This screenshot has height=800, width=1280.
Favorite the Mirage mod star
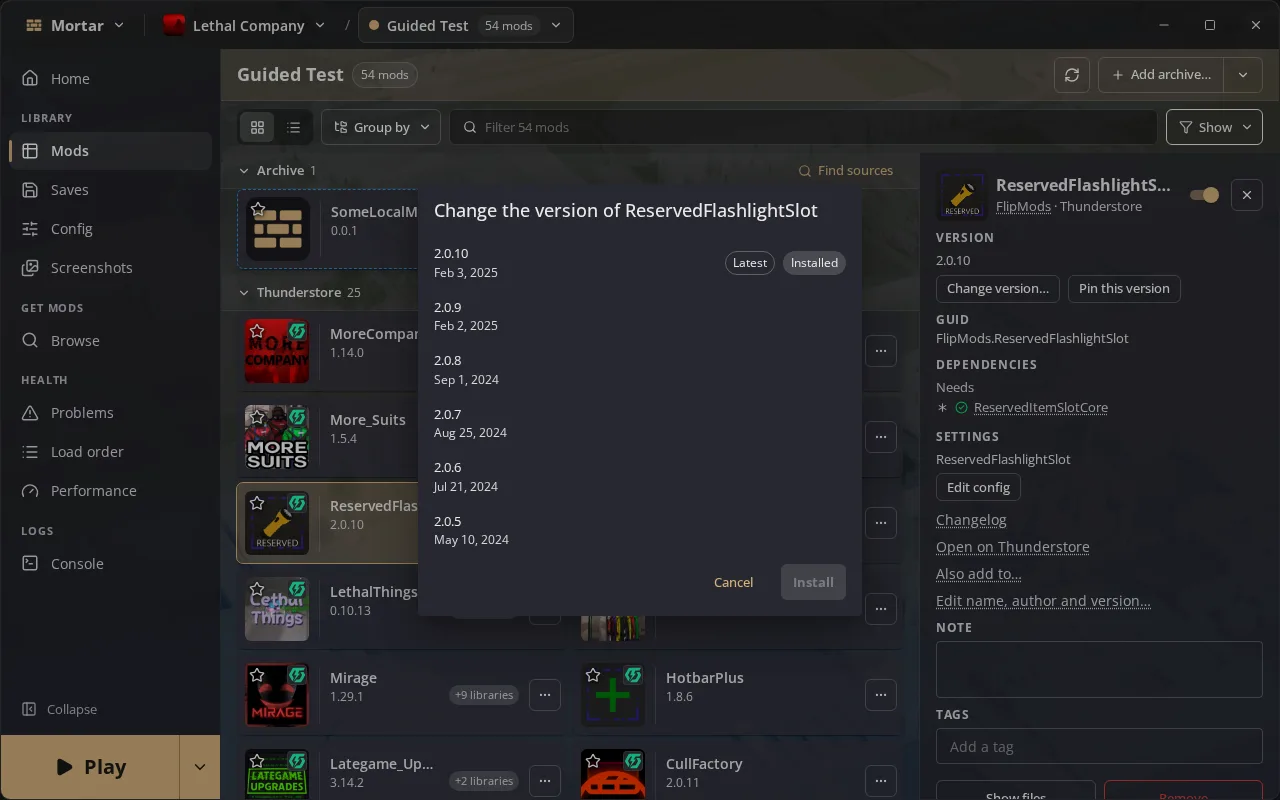click(x=258, y=675)
